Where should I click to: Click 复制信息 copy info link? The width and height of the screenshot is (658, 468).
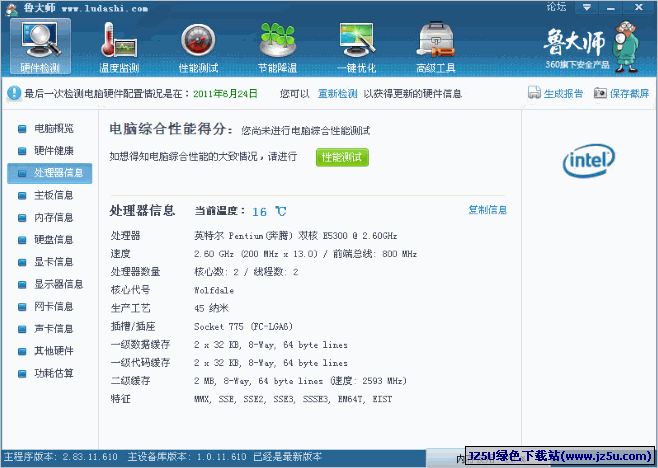pyautogui.click(x=487, y=210)
